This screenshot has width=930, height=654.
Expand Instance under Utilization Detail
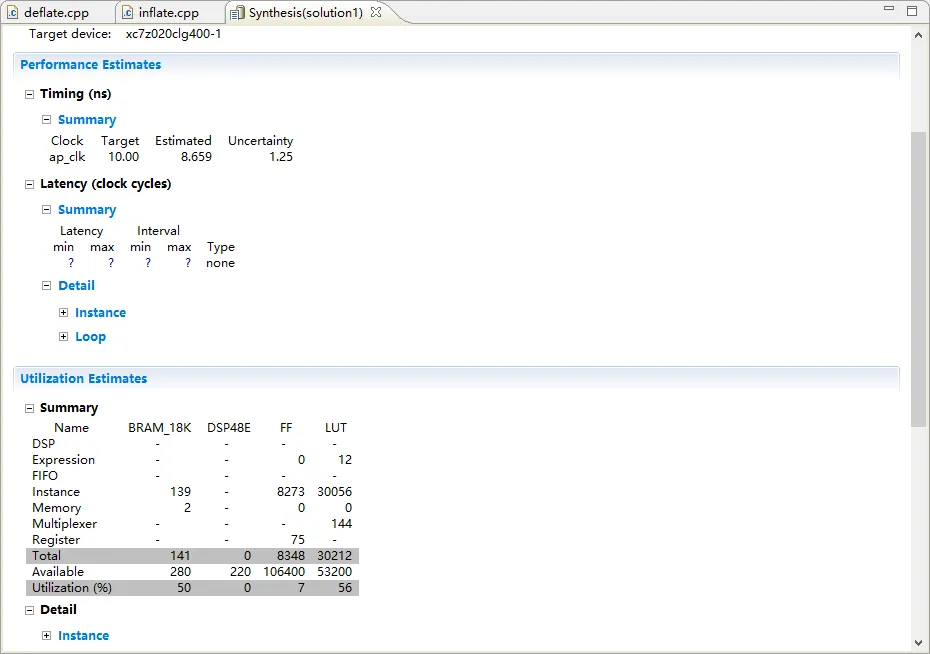coord(47,636)
